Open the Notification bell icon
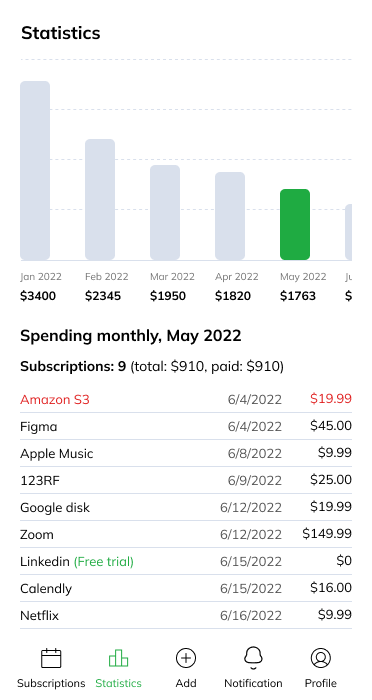This screenshot has height=700, width=372. 253,658
